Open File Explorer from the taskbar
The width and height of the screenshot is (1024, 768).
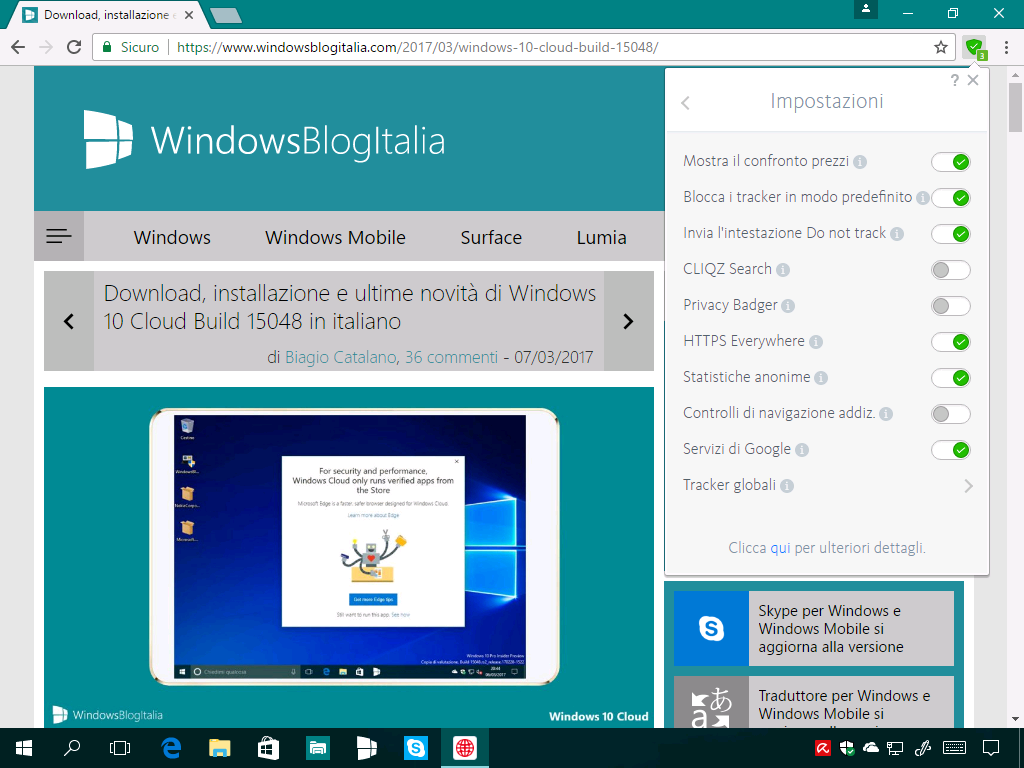220,748
